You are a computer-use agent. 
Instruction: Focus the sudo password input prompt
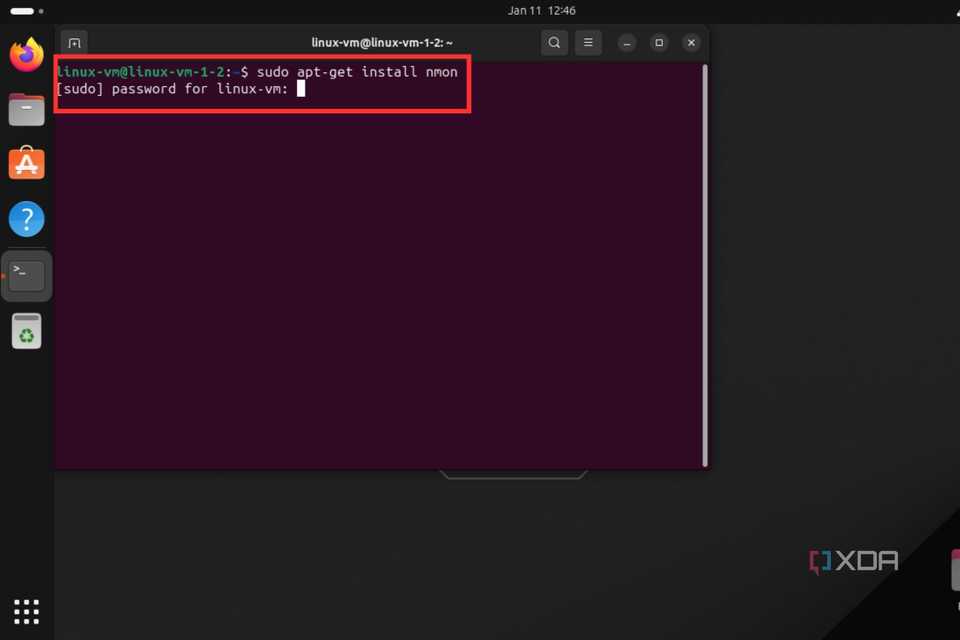(x=300, y=89)
